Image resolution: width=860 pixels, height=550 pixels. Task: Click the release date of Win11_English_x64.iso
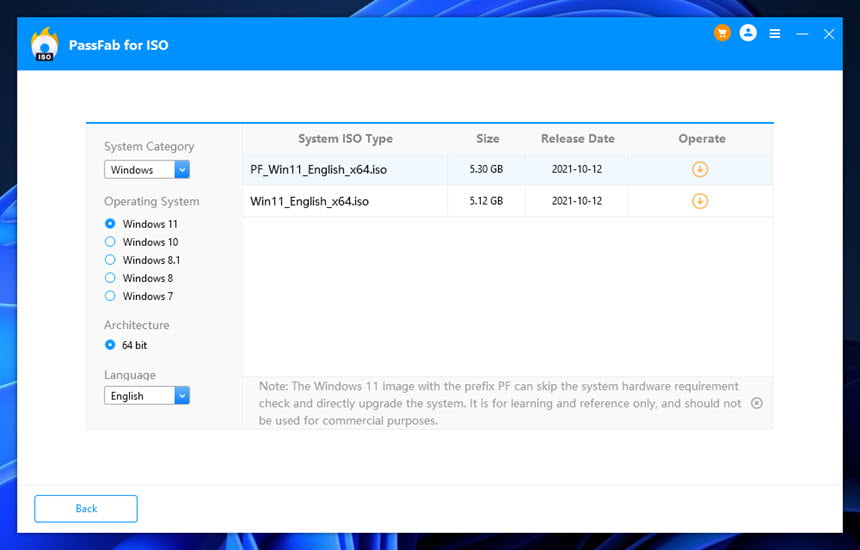point(577,201)
